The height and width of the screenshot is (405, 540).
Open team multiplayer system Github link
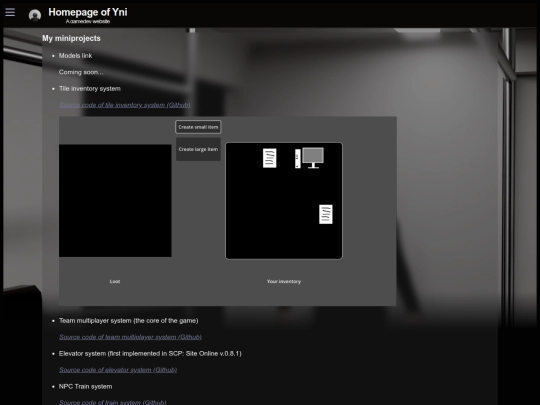(x=130, y=337)
